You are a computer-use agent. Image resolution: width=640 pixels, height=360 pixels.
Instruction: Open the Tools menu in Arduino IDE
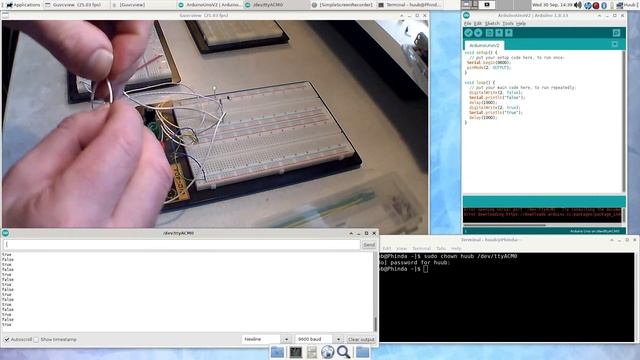click(508, 24)
